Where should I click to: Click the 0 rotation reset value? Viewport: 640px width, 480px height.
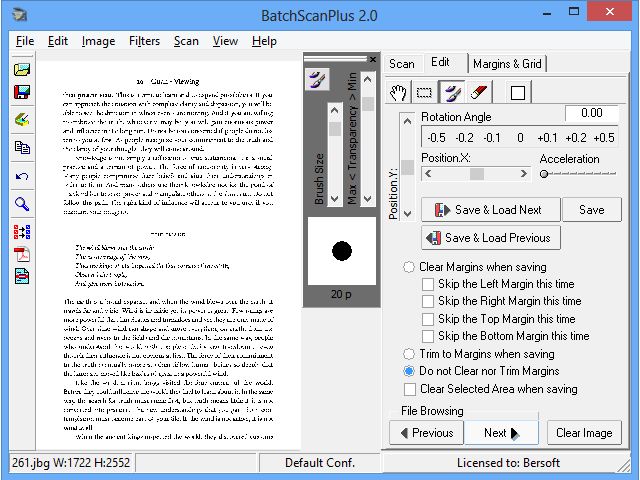tap(520, 138)
